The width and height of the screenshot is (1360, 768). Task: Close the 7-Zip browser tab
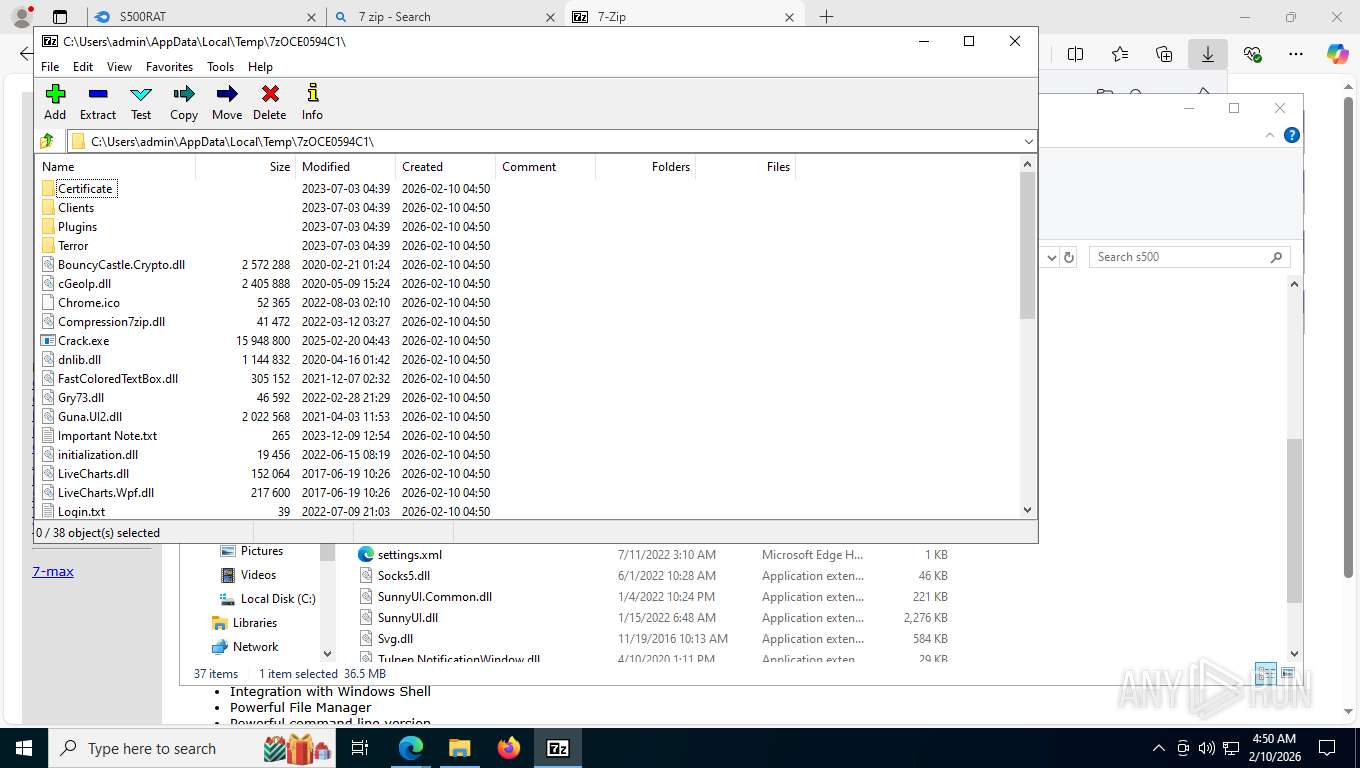point(790,17)
